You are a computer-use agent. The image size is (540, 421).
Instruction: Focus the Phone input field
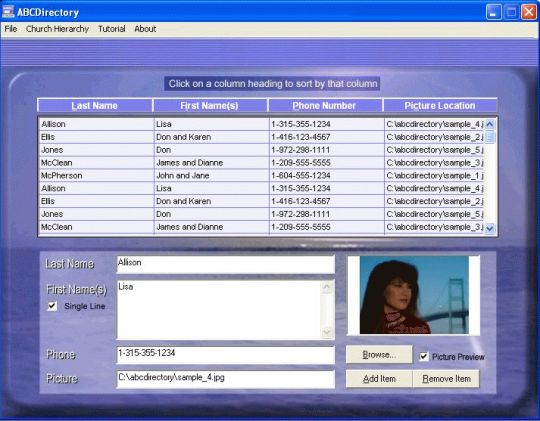[x=226, y=355]
